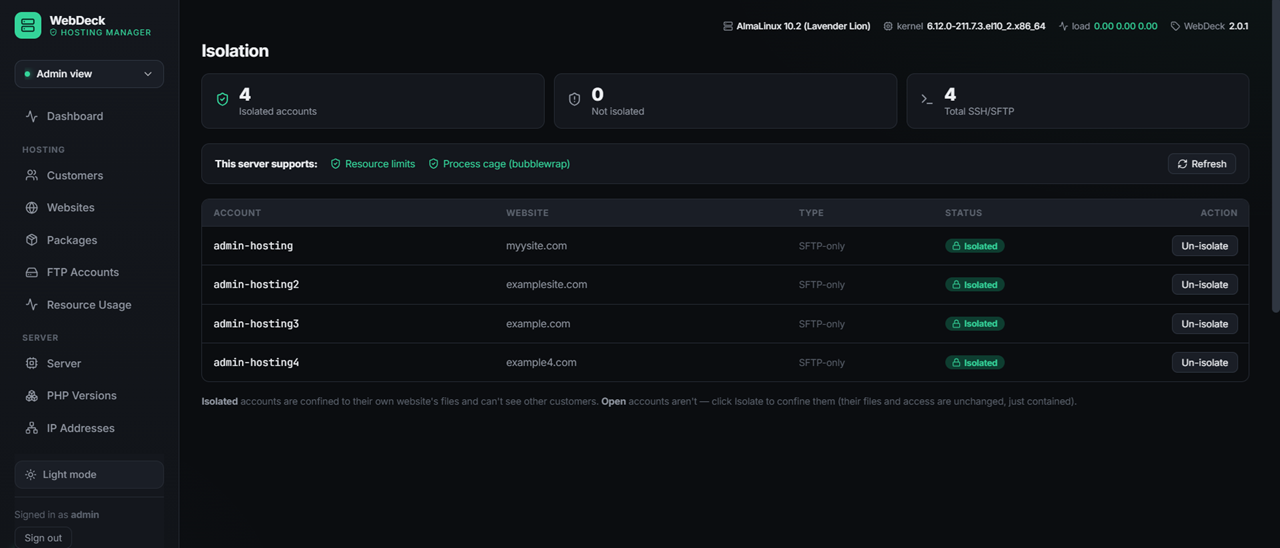
Task: Click the Resource limits shield icon
Action: coord(336,164)
